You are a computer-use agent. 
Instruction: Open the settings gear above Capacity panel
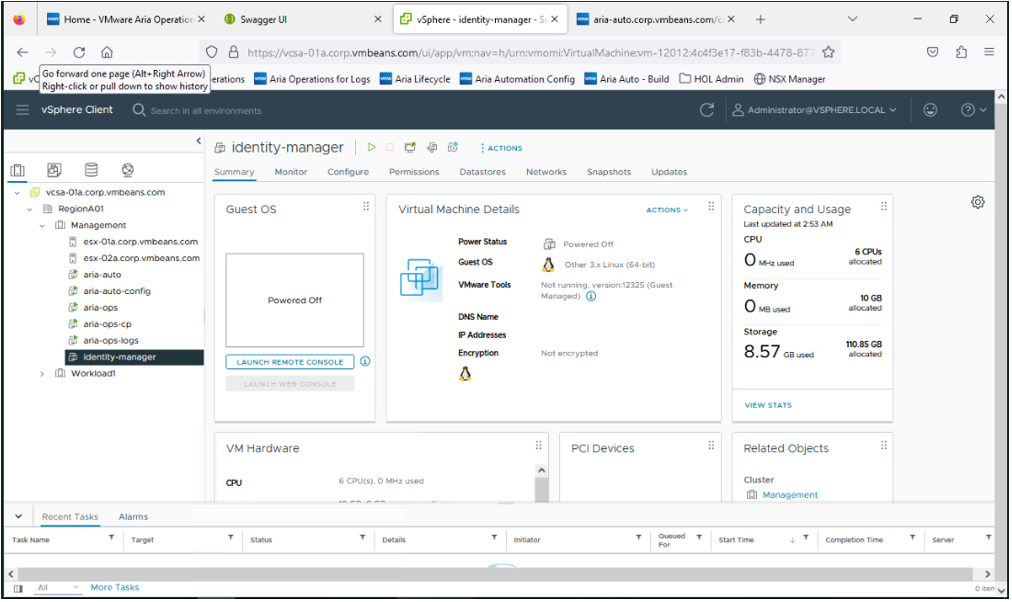tap(977, 202)
